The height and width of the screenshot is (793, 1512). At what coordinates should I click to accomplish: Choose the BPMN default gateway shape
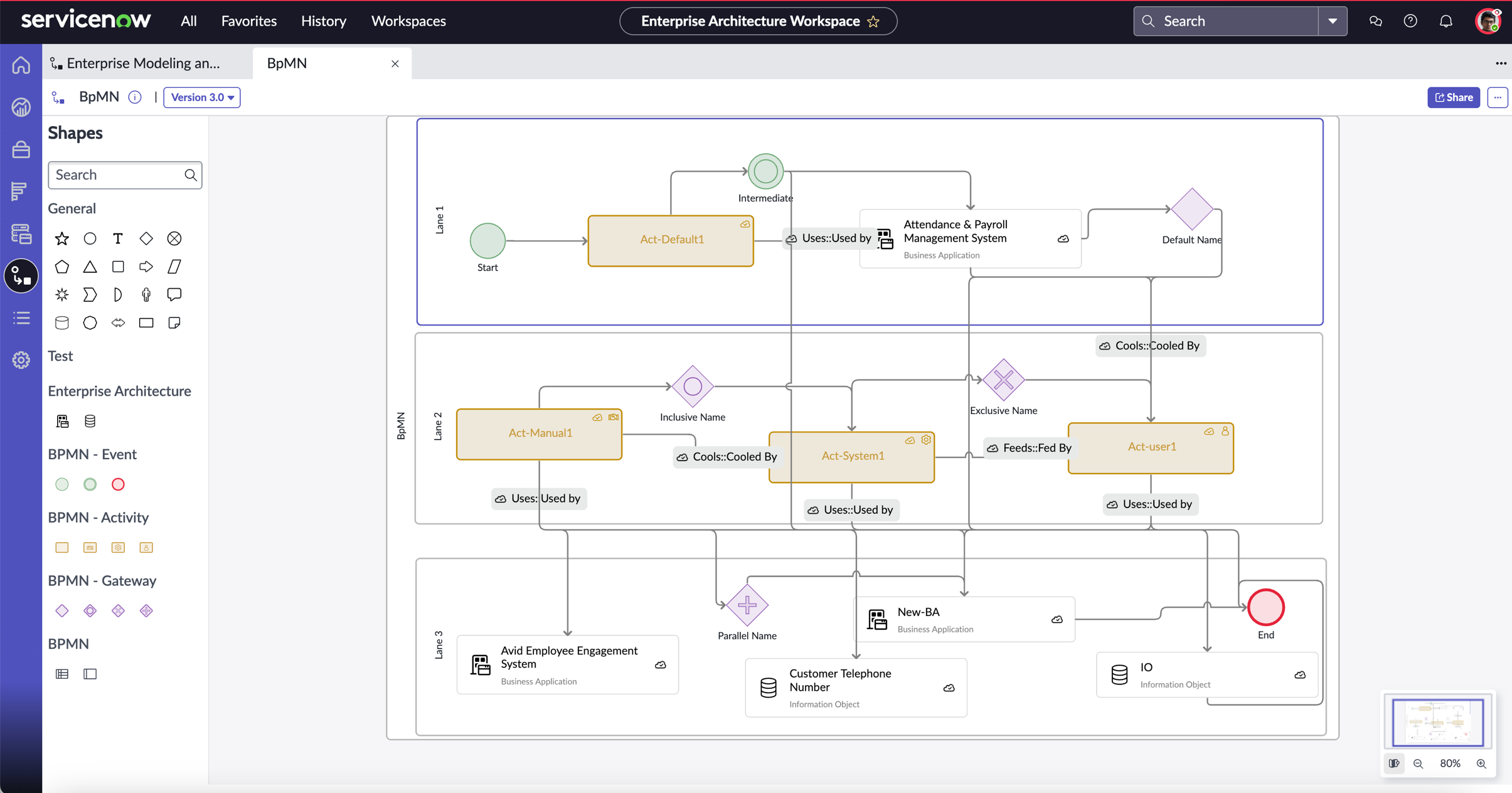pyautogui.click(x=61, y=610)
